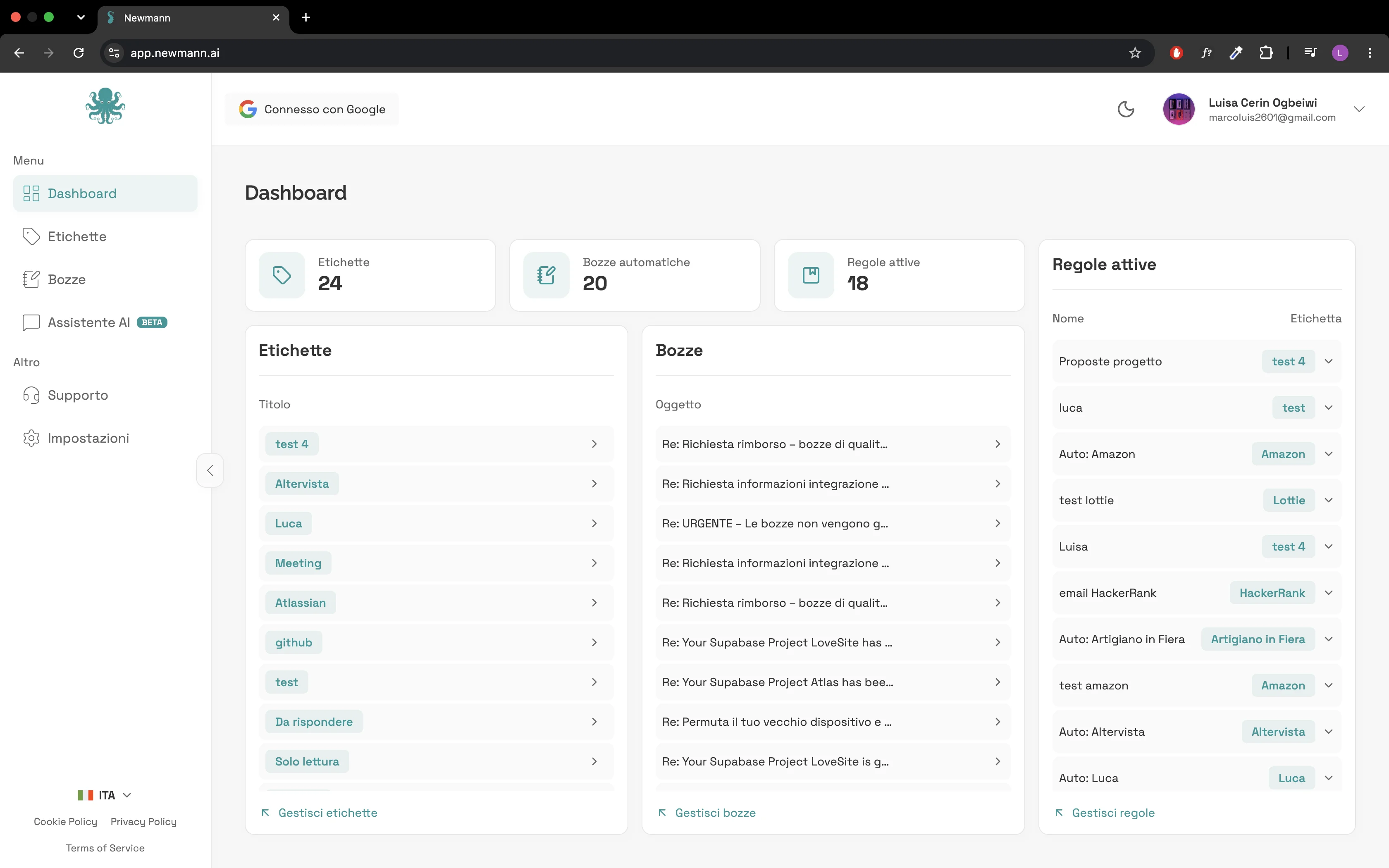Open Supporto in sidebar
1389x868 pixels.
105,395
